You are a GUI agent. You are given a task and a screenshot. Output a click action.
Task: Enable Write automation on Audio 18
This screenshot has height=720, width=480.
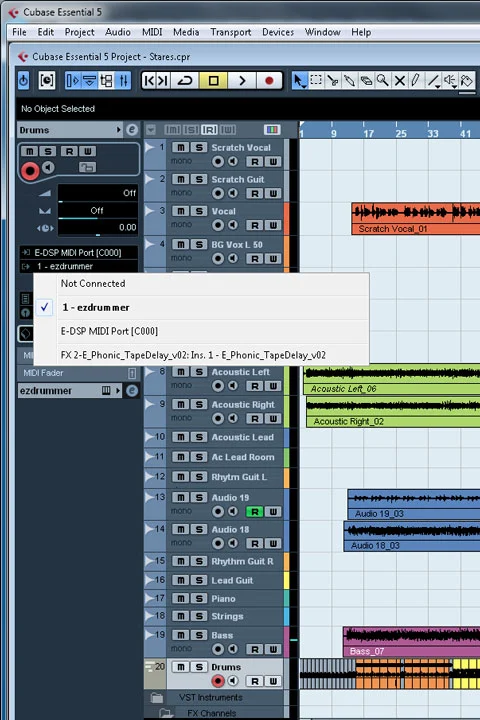(273, 543)
